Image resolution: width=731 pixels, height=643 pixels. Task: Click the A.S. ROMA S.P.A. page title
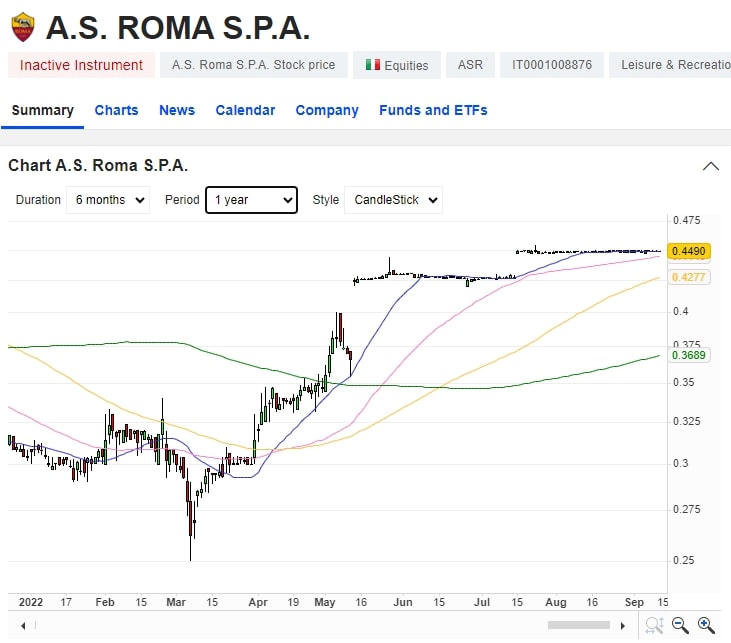tap(178, 28)
